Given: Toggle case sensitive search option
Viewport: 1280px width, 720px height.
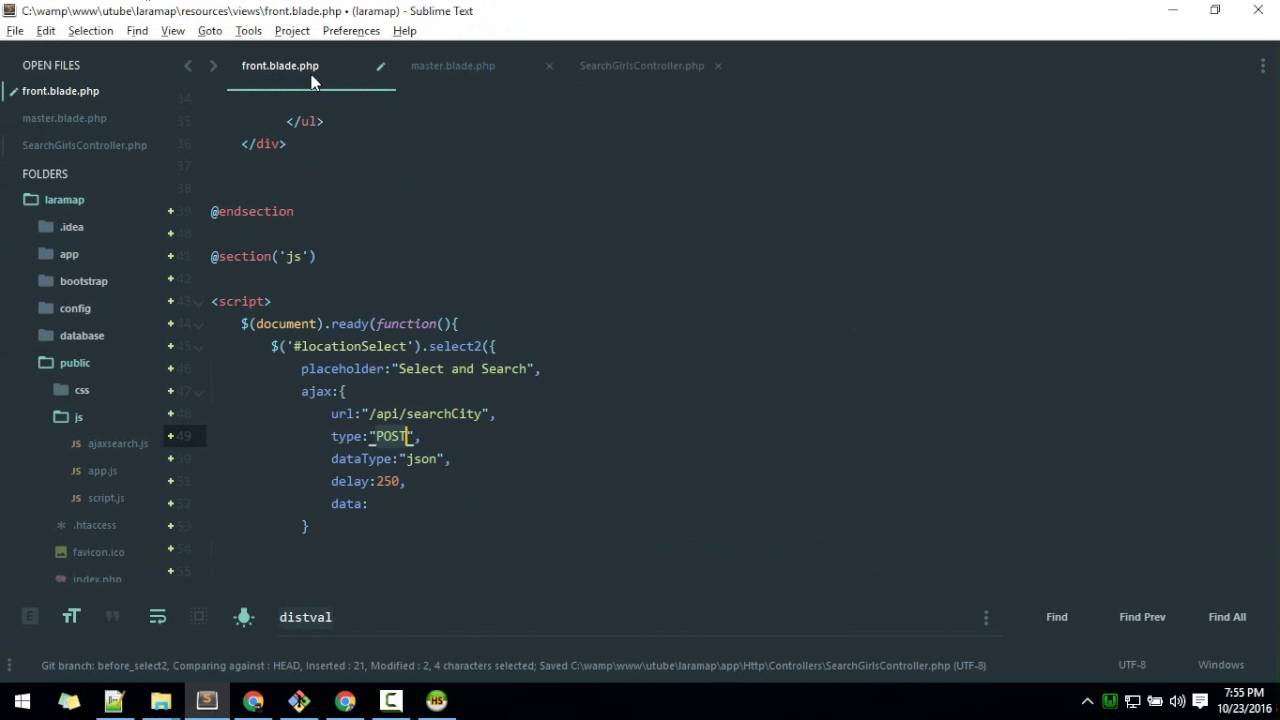Looking at the screenshot, I should [71, 617].
